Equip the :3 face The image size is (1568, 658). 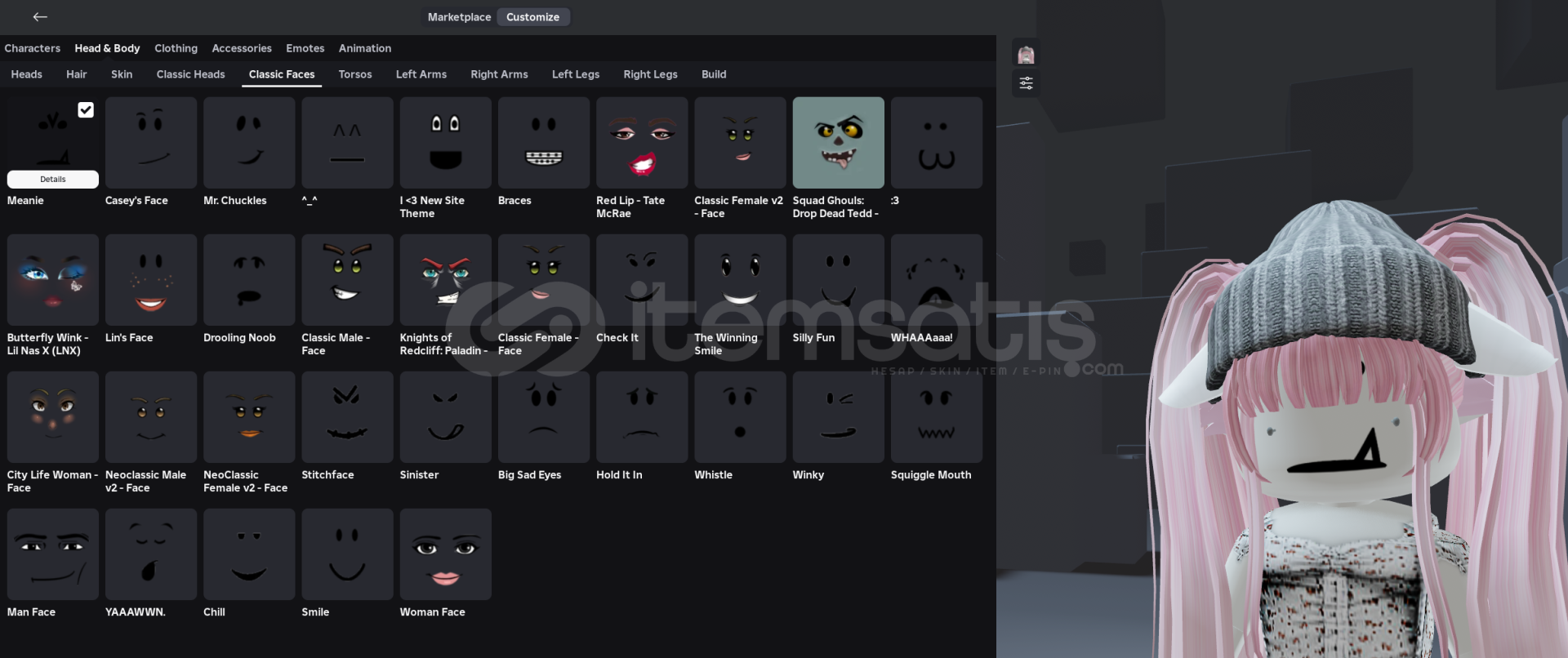937,143
